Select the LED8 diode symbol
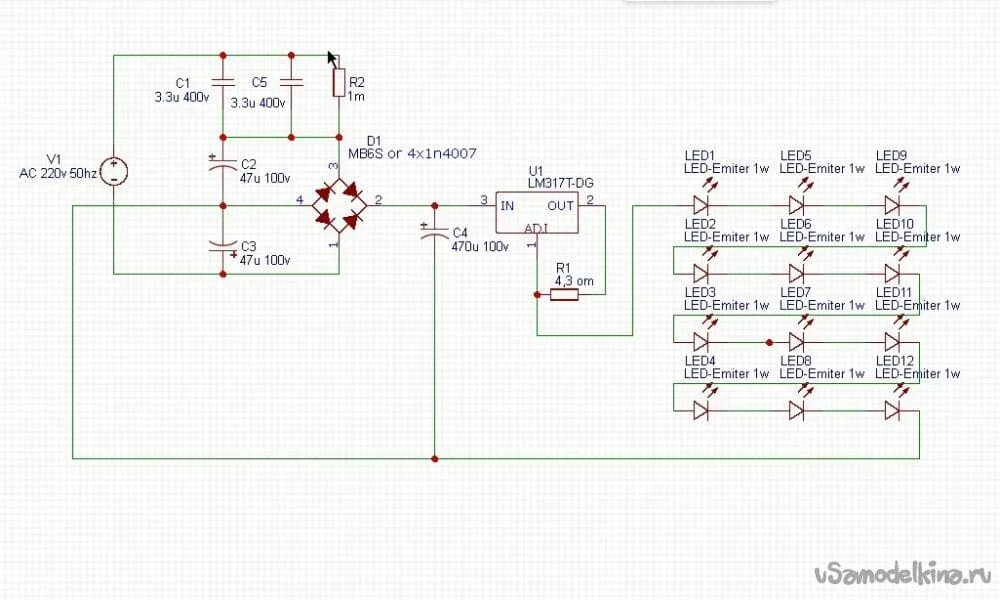 797,411
